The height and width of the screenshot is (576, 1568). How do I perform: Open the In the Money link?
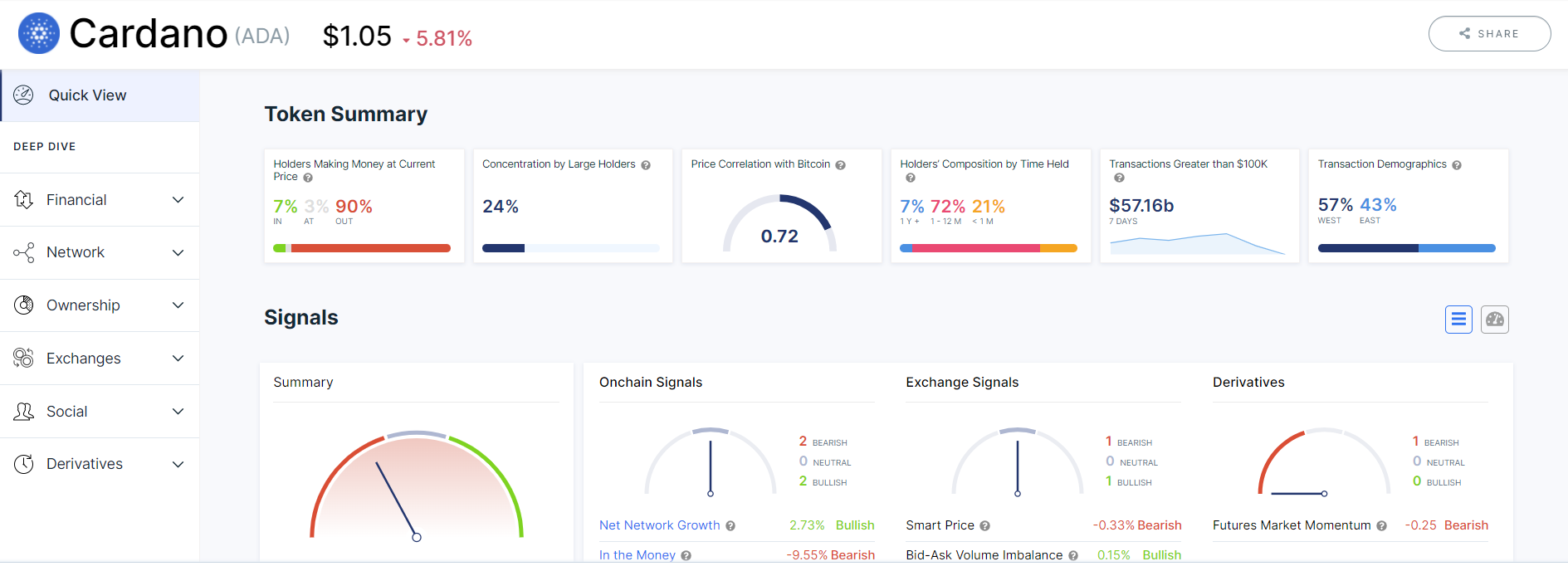tap(637, 555)
